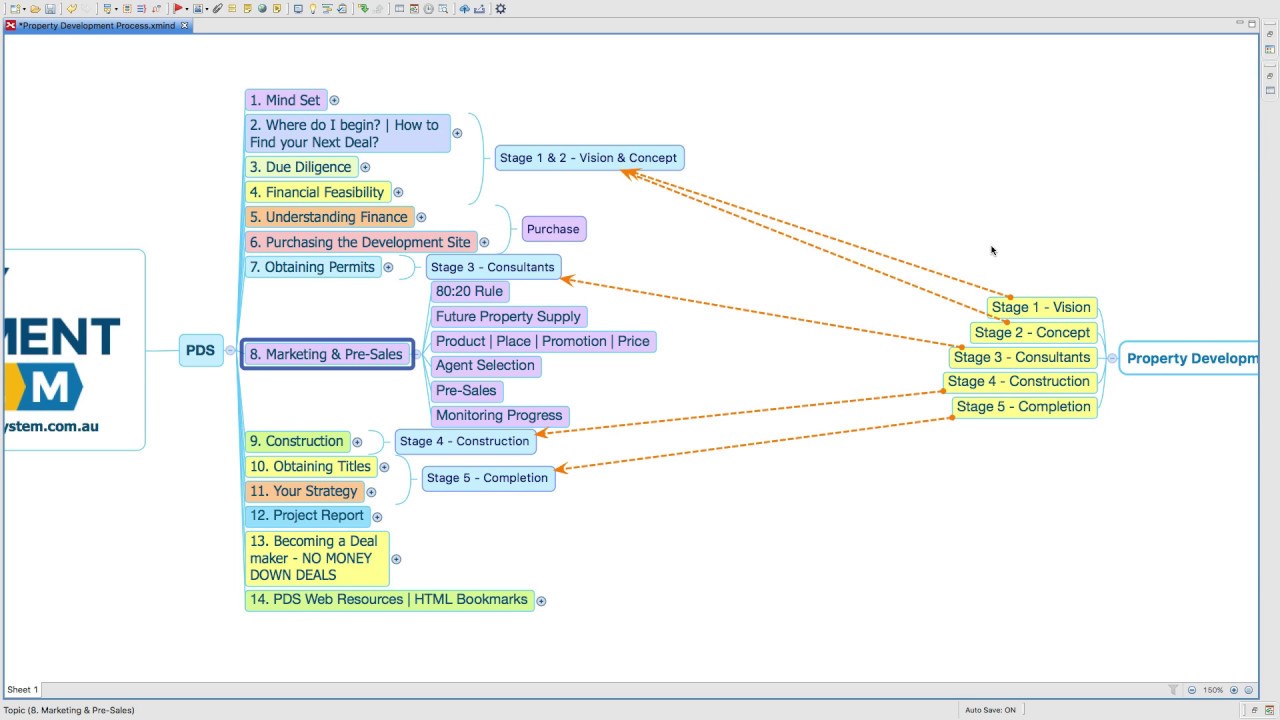Click the filter funnel icon in status bar
The height and width of the screenshot is (720, 1280).
[1173, 690]
